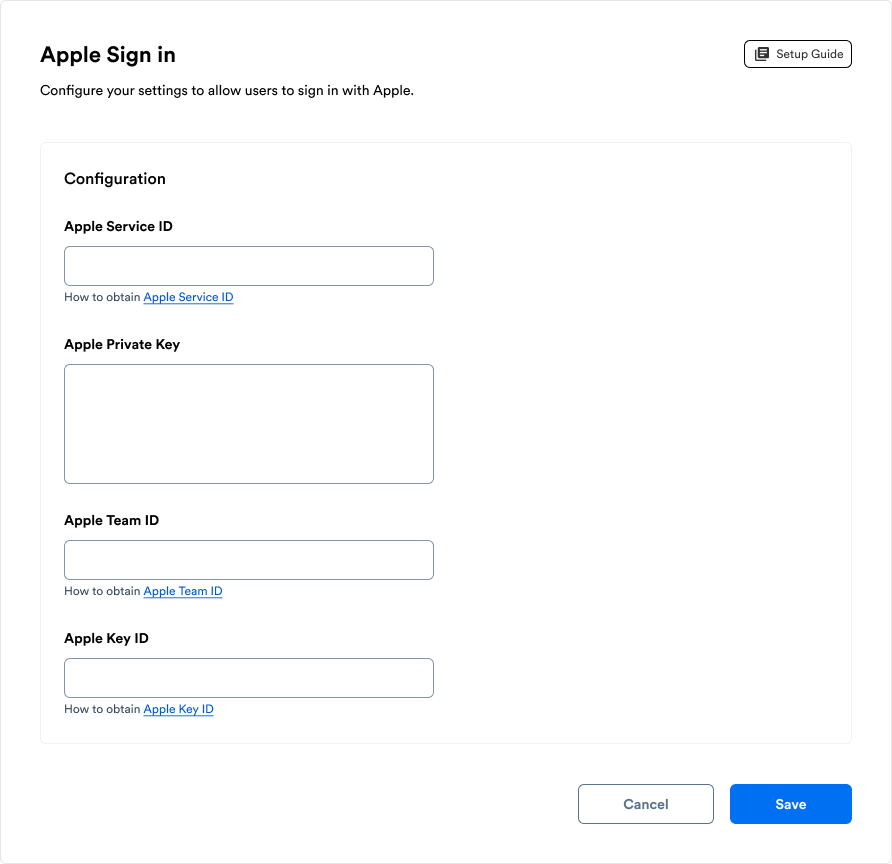Image resolution: width=892 pixels, height=864 pixels.
Task: Cancel the configuration changes
Action: click(x=645, y=804)
